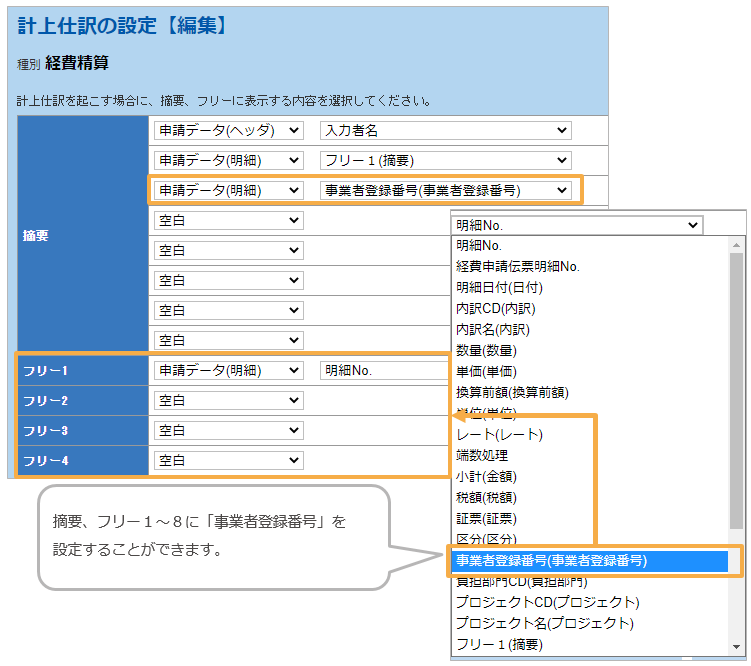751x666 pixels.
Task: Open the フリー2 row 空白 dropdown
Action: tap(228, 400)
